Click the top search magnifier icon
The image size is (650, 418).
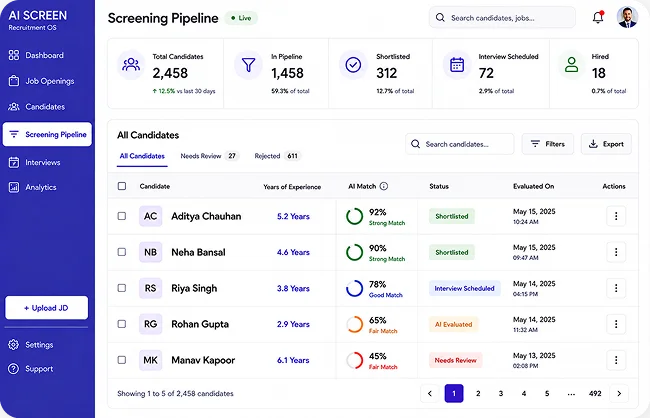pos(440,17)
